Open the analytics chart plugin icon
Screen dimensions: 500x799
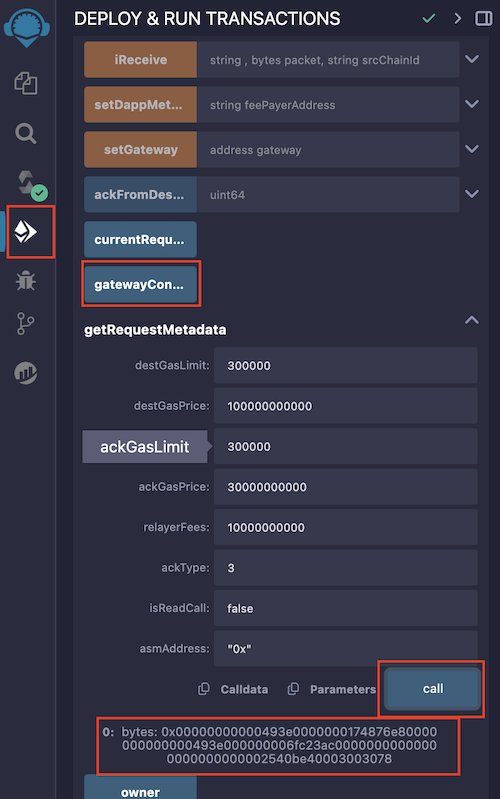(25, 373)
